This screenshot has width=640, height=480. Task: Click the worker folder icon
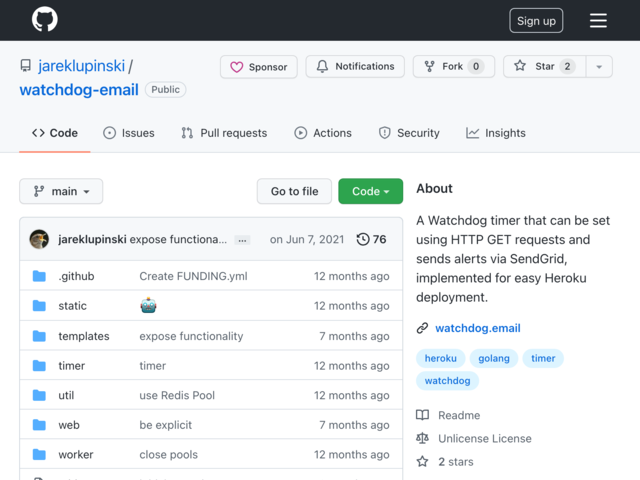[39, 455]
